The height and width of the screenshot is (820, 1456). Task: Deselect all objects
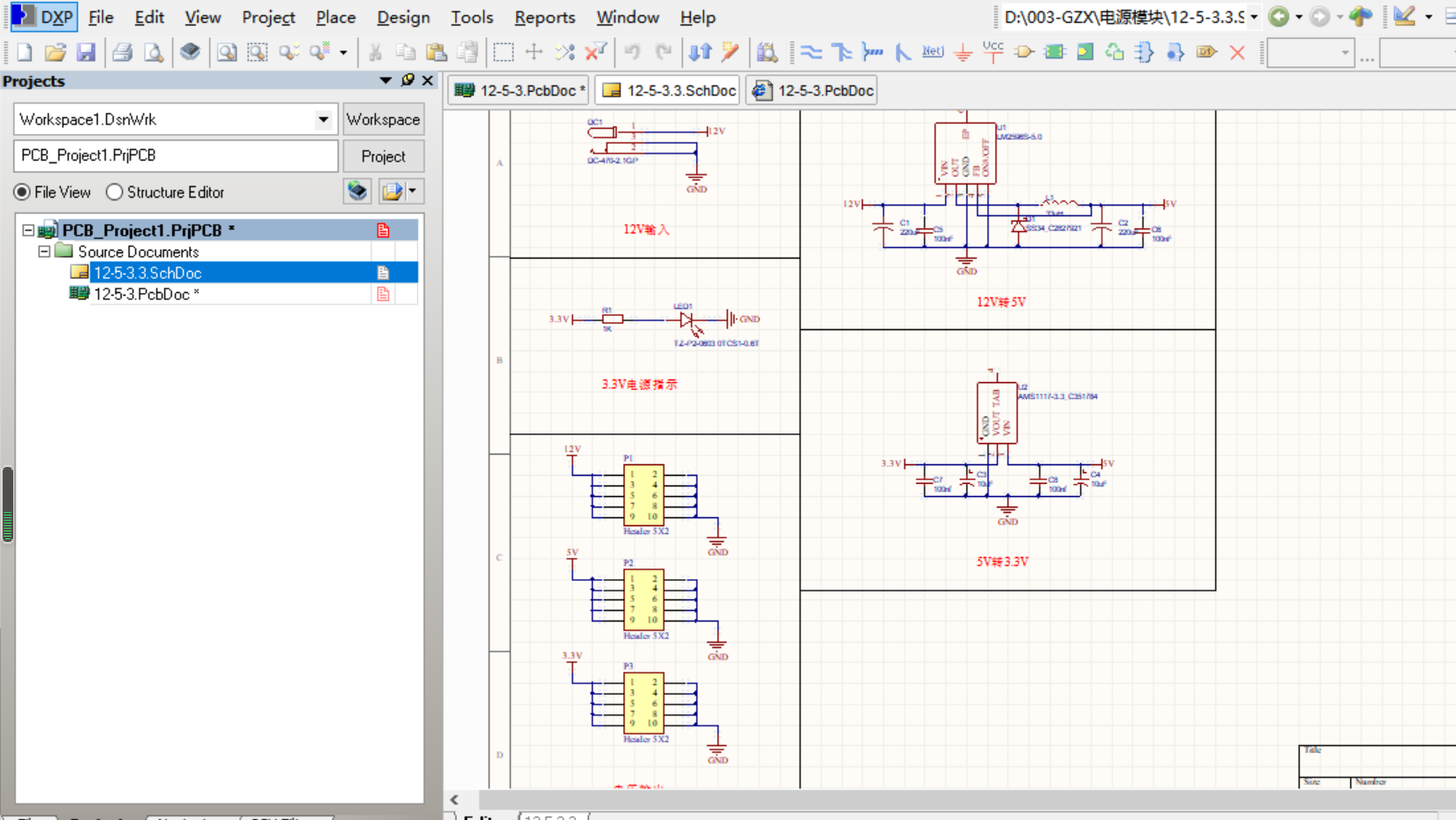click(x=565, y=52)
